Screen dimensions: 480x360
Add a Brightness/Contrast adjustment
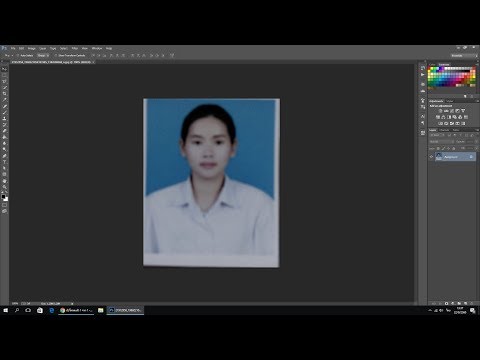440,111
